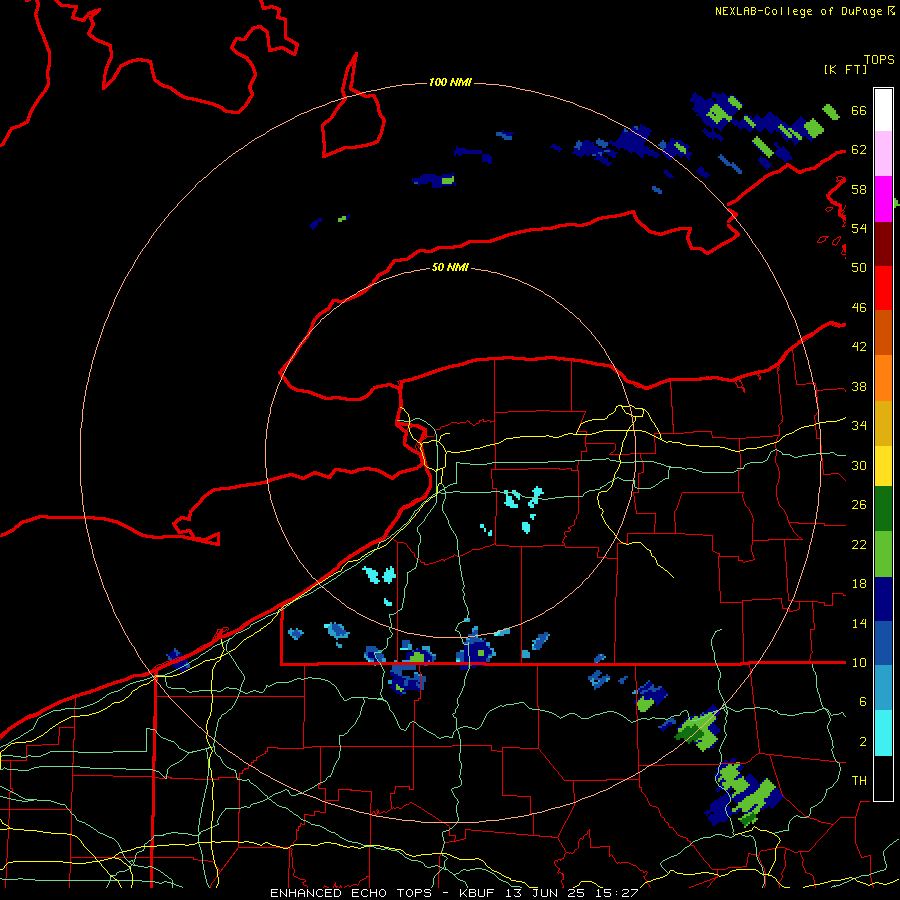The width and height of the screenshot is (900, 900).
Task: Click the 34 legend value
Action: (x=859, y=425)
